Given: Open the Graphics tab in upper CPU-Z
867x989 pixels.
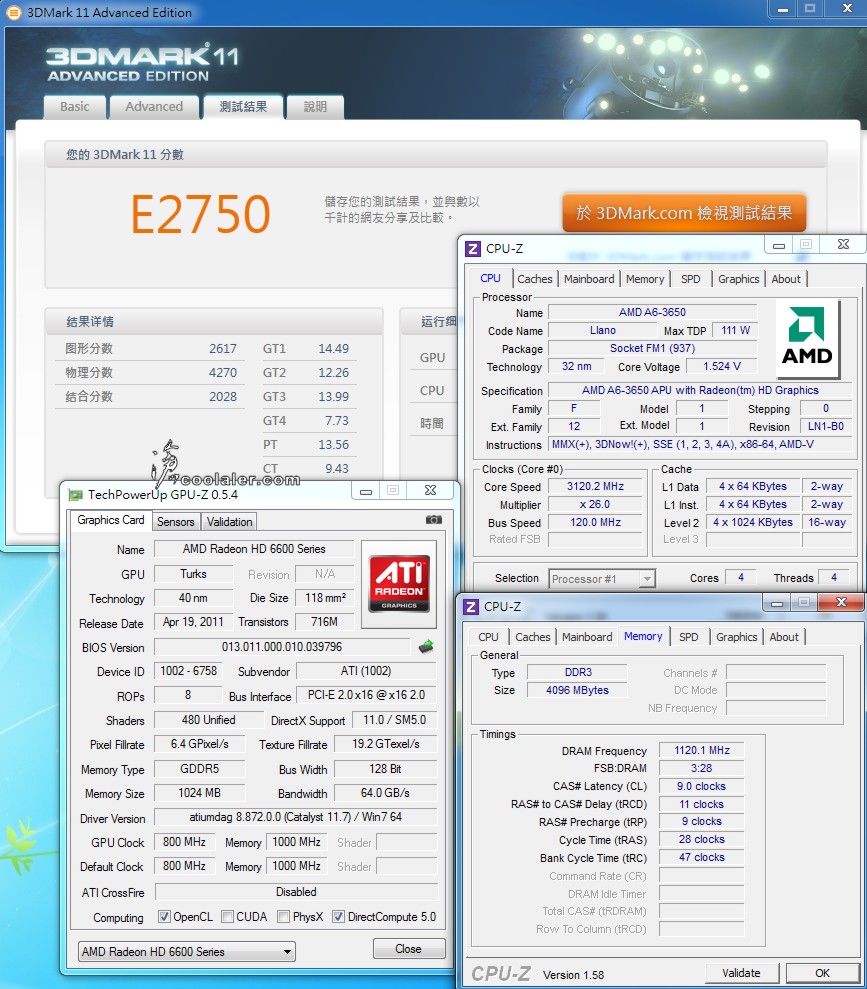Looking at the screenshot, I should pyautogui.click(x=738, y=279).
